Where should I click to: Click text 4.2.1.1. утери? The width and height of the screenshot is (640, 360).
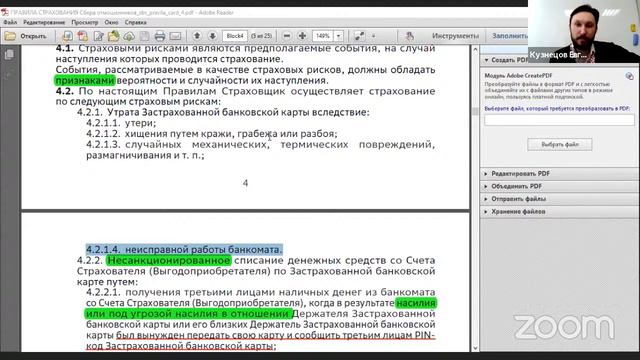[x=121, y=123]
